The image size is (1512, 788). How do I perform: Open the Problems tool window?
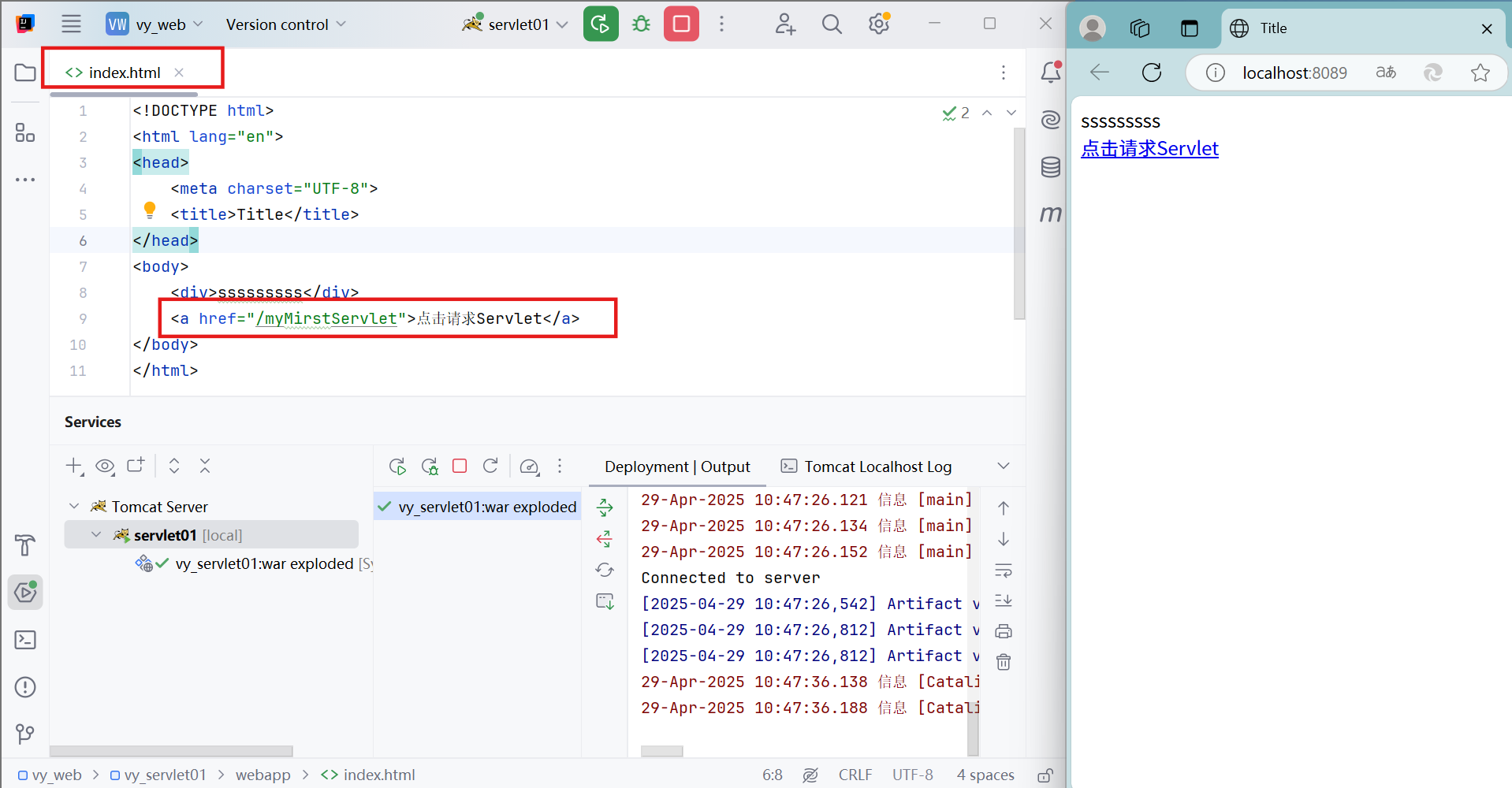click(x=24, y=687)
